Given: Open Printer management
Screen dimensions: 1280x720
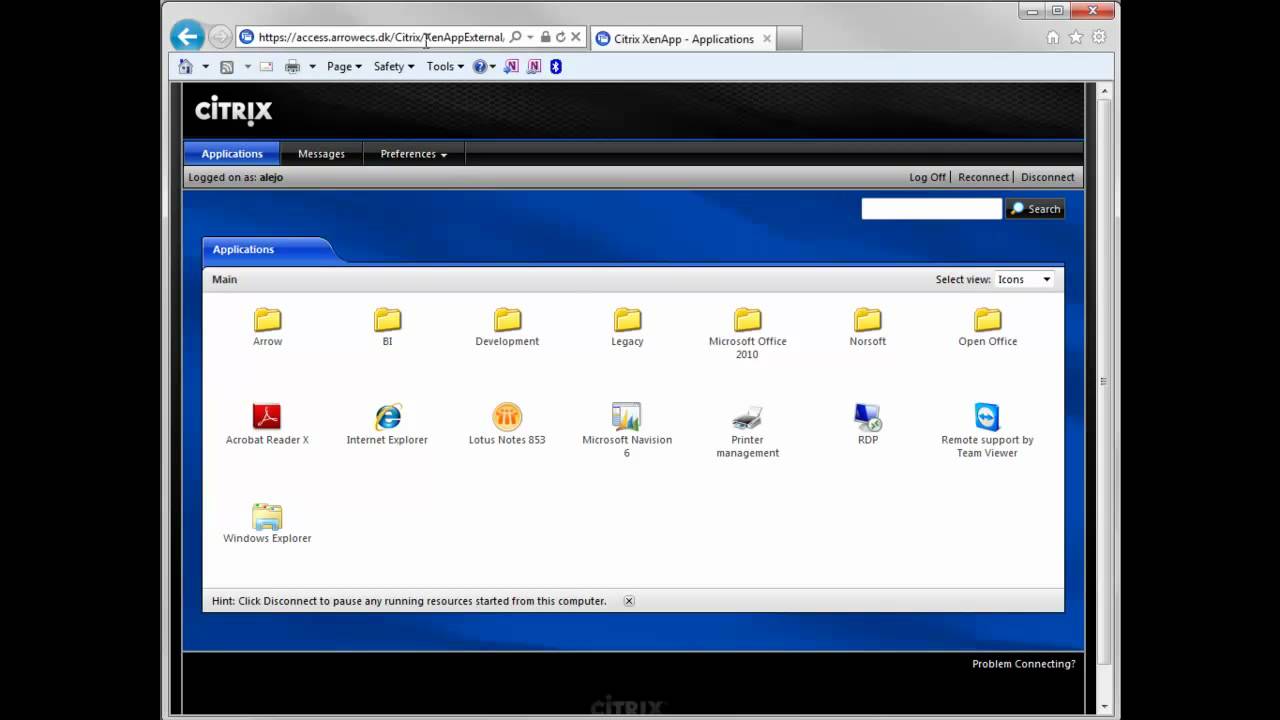Looking at the screenshot, I should (x=747, y=430).
